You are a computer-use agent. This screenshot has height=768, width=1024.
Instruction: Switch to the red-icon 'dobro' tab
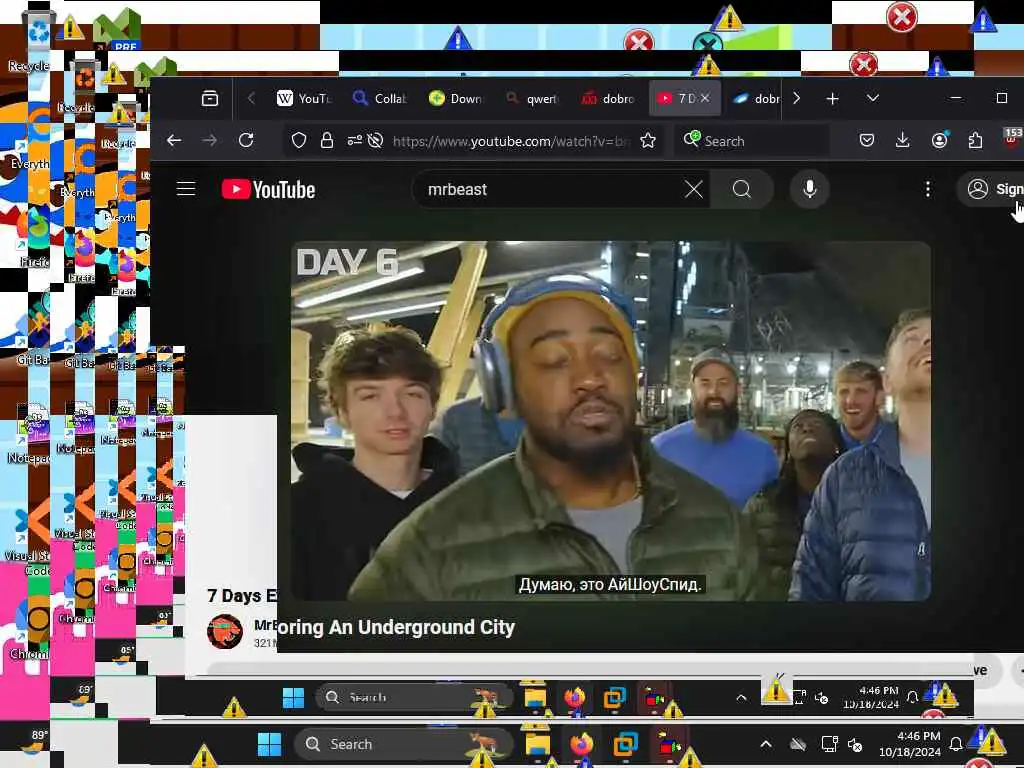pyautogui.click(x=608, y=99)
